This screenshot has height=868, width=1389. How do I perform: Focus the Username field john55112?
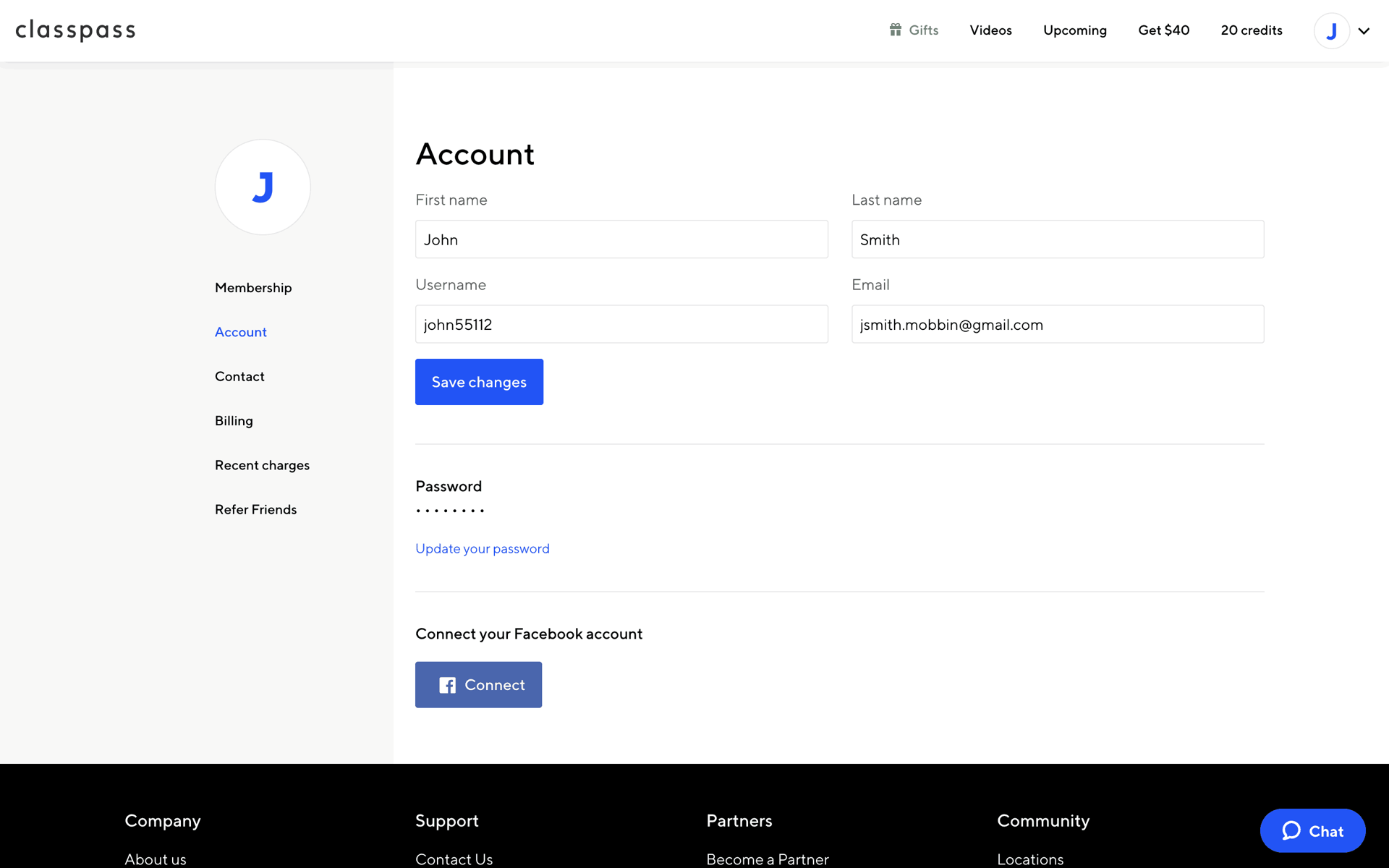tap(621, 324)
